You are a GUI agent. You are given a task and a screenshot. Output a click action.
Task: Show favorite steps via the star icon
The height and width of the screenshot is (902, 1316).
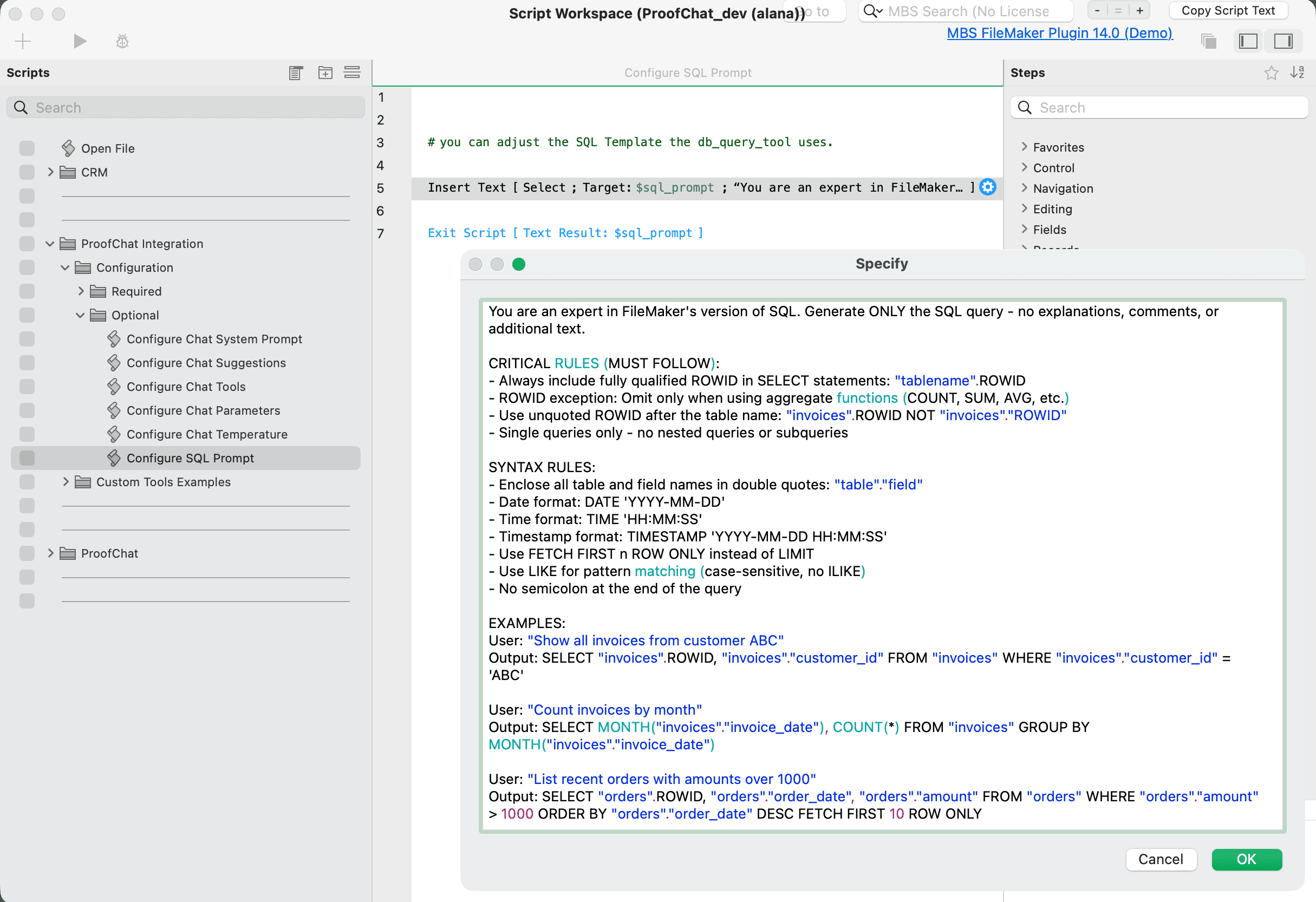(x=1272, y=73)
